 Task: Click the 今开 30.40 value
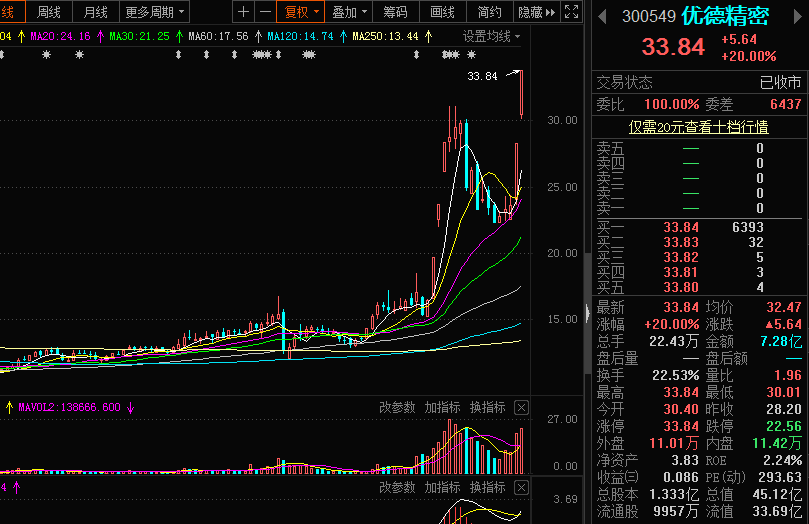coord(681,410)
